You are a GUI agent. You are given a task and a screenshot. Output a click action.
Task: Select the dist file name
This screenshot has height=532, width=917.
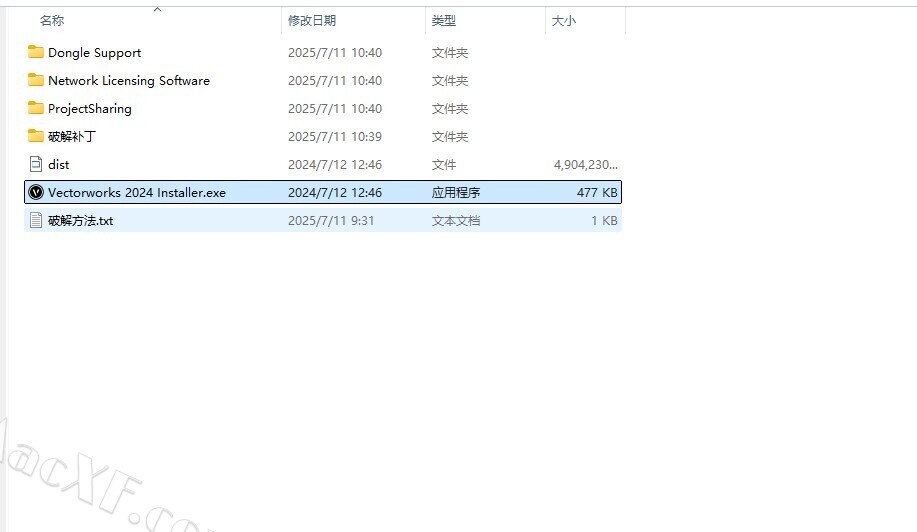coord(58,164)
